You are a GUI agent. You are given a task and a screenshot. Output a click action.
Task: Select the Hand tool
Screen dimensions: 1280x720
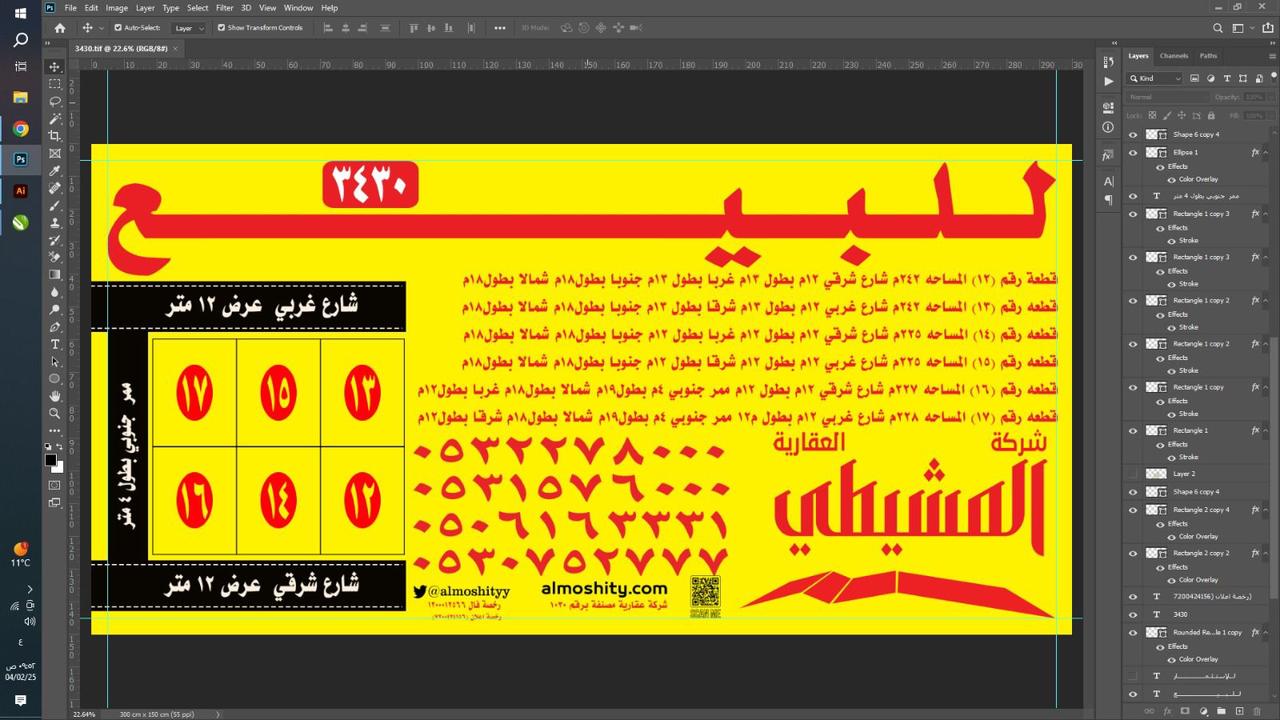pos(55,396)
